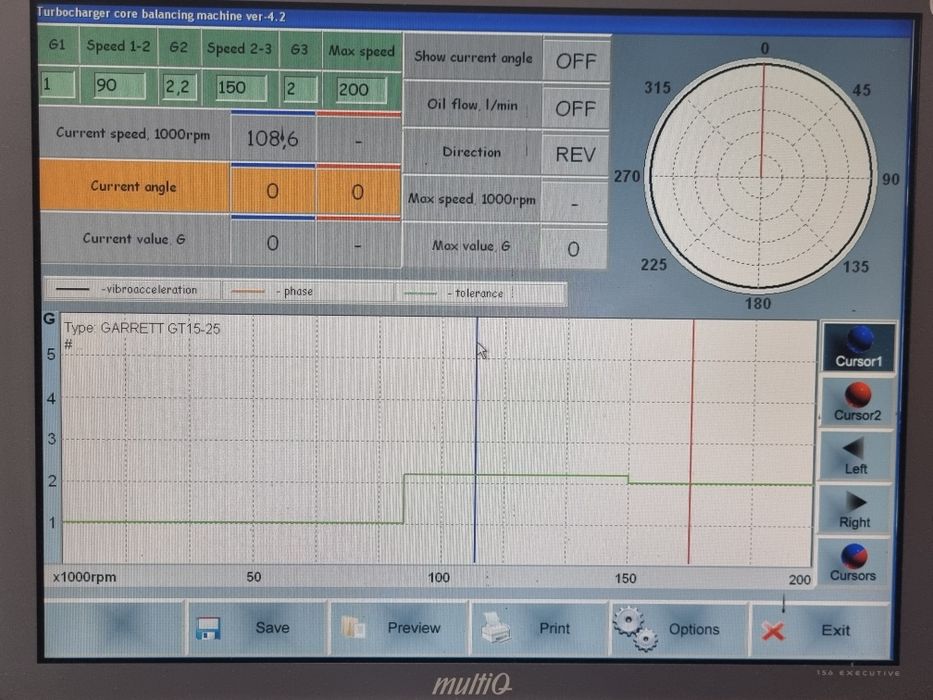Viewport: 933px width, 700px height.
Task: Edit the G2 field showing 2,2
Action: [x=180, y=88]
